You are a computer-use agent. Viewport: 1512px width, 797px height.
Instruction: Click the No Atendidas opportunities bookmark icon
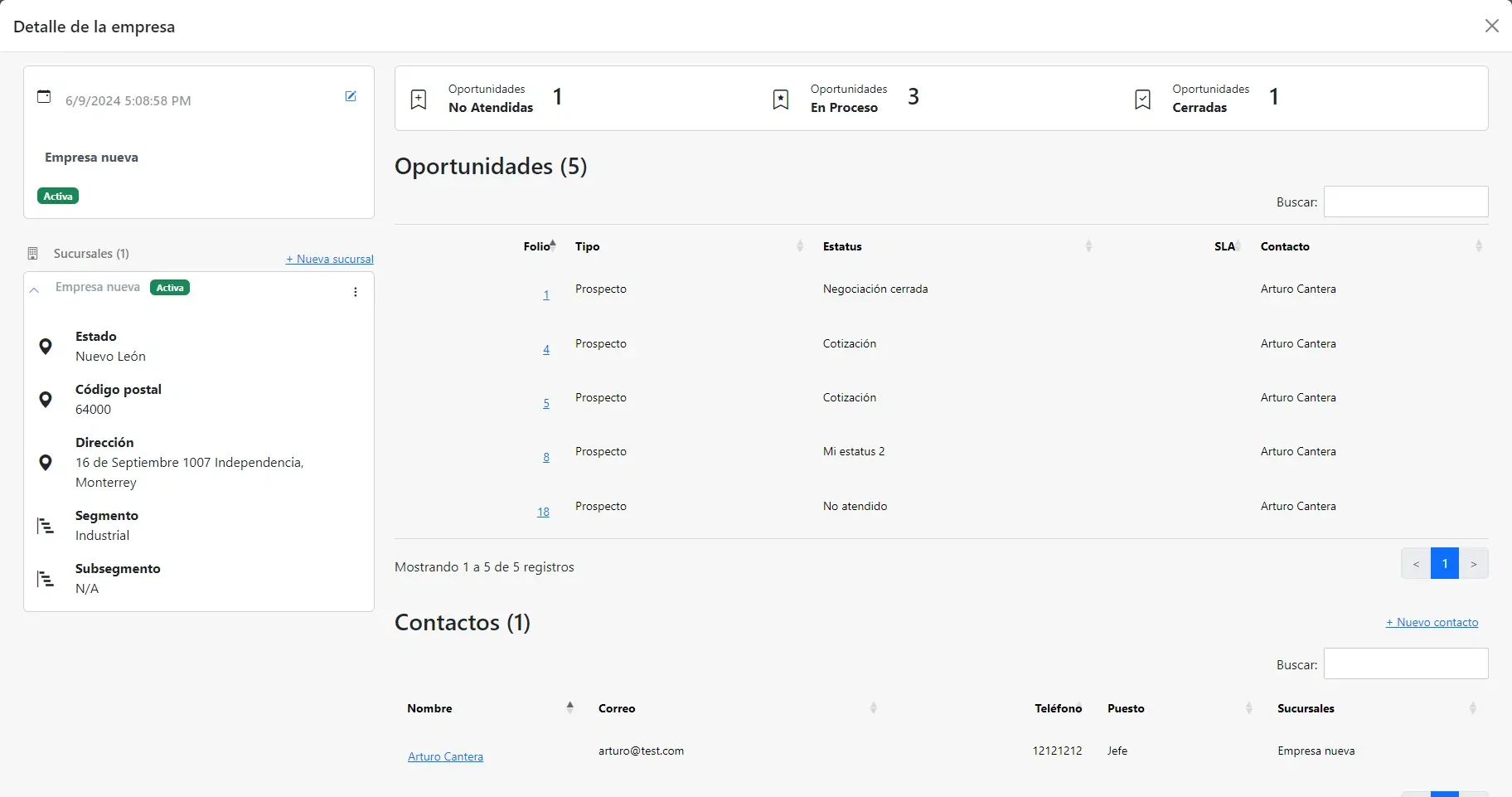click(x=419, y=100)
